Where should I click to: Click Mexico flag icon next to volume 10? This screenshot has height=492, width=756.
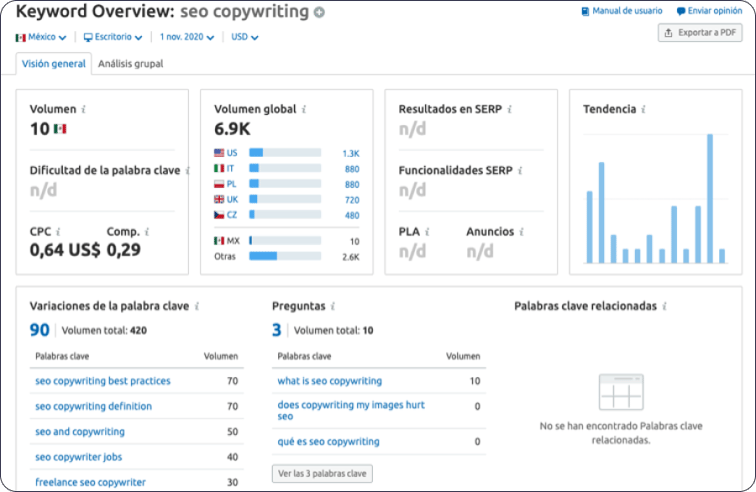click(x=60, y=129)
